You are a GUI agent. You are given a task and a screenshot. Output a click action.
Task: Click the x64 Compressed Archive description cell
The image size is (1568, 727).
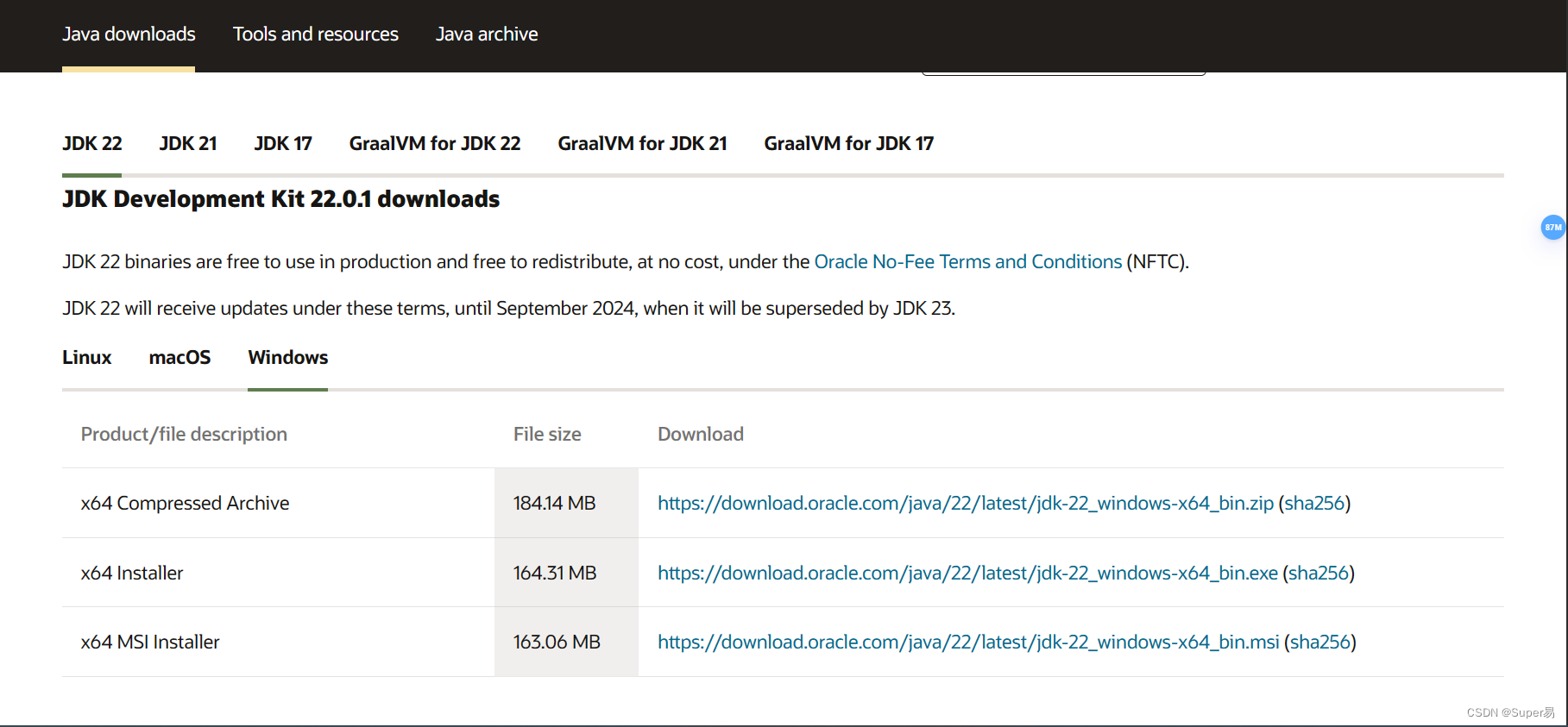(x=278, y=503)
